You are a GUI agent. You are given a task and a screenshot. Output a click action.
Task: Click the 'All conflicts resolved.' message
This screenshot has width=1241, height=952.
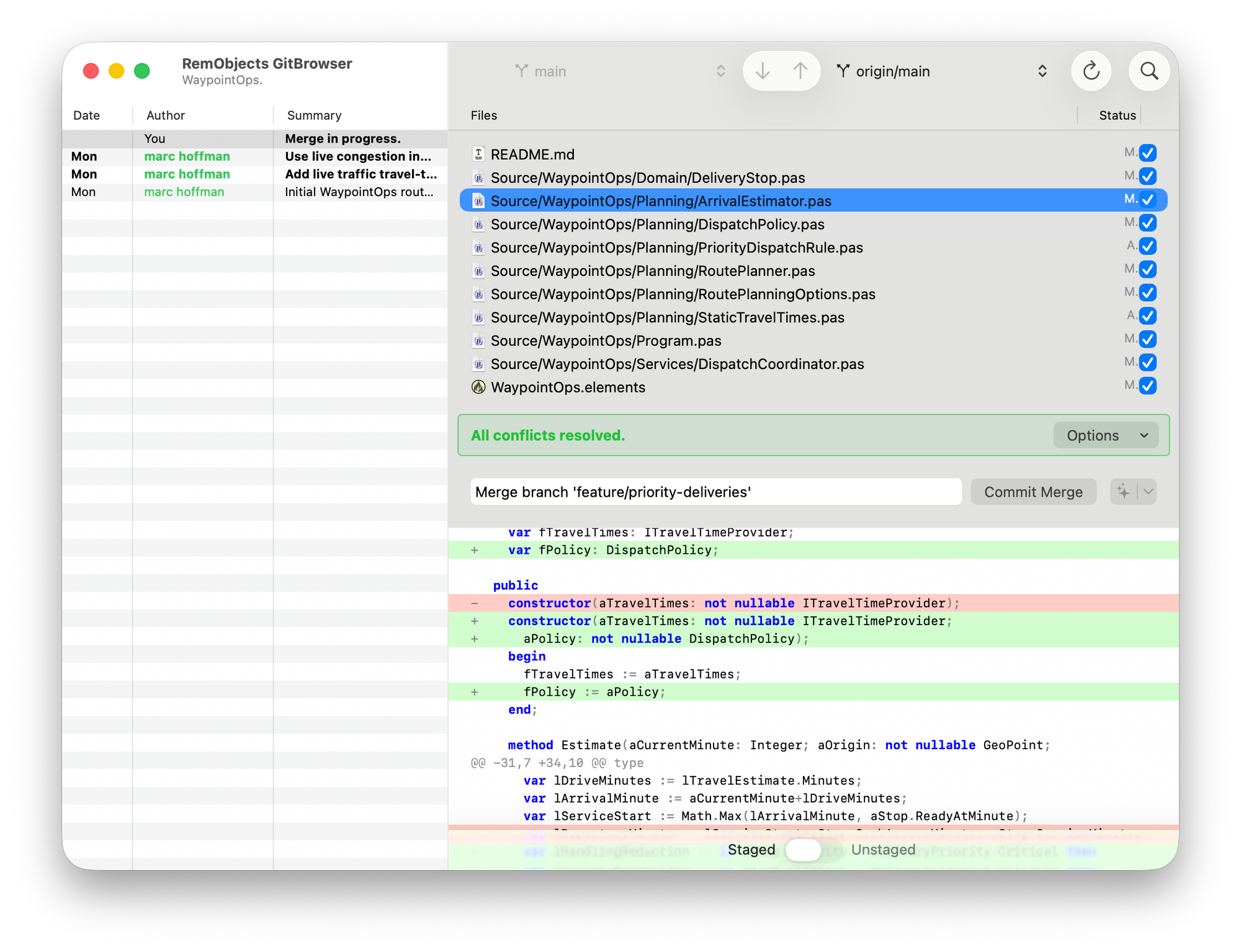[x=548, y=435]
